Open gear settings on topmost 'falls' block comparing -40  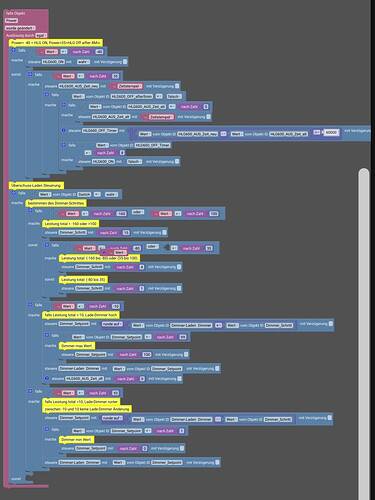tap(14, 50)
